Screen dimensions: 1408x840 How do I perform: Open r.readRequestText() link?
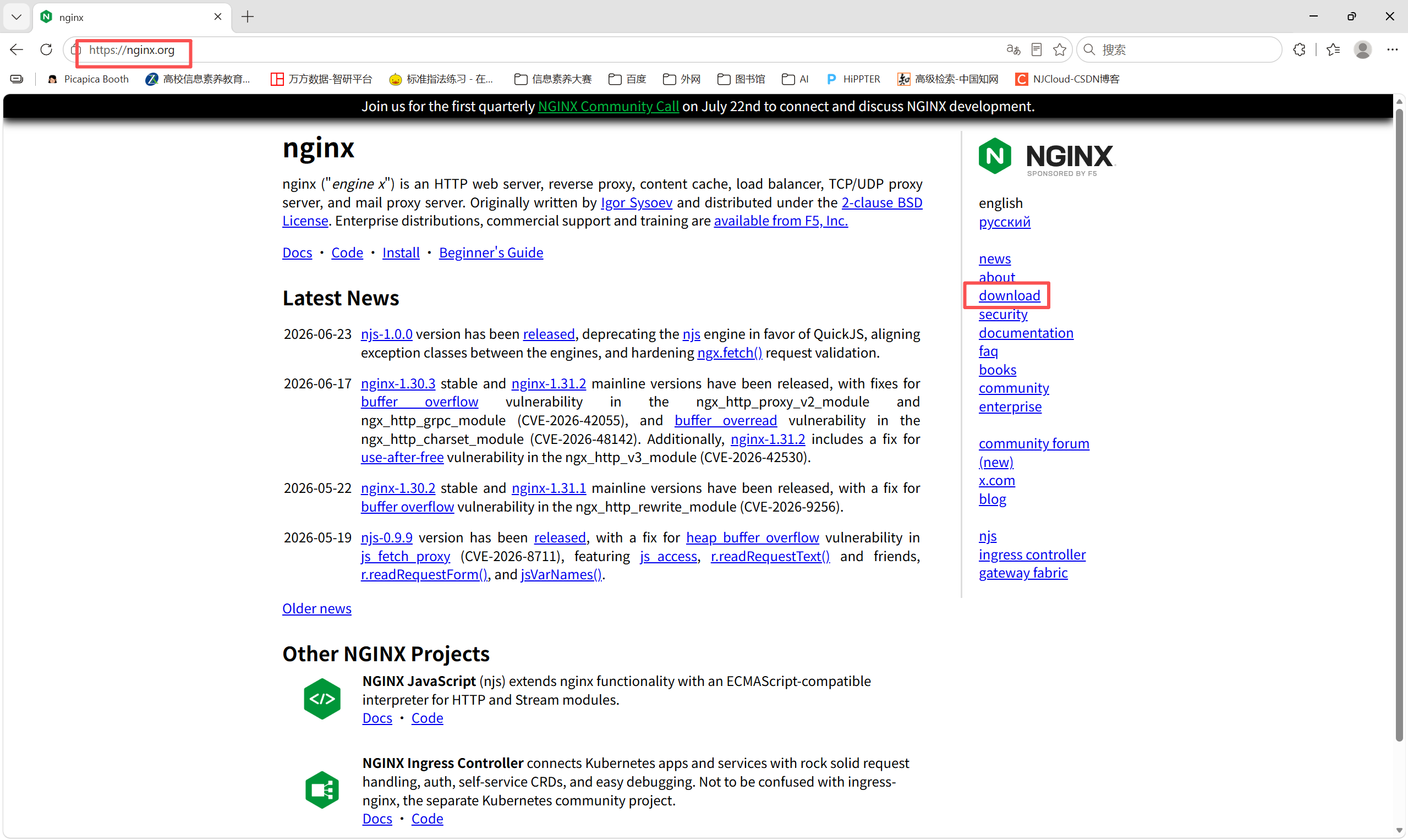770,556
